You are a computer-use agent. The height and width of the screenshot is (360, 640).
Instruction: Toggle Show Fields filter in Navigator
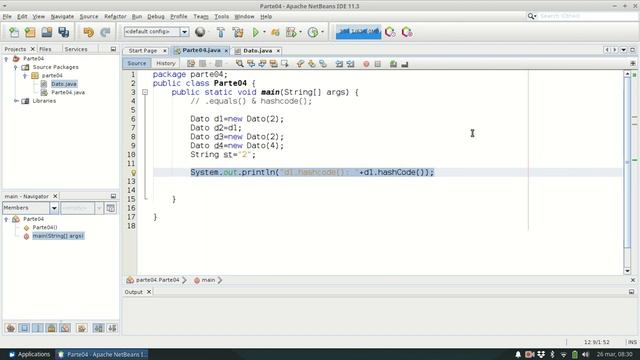24,328
